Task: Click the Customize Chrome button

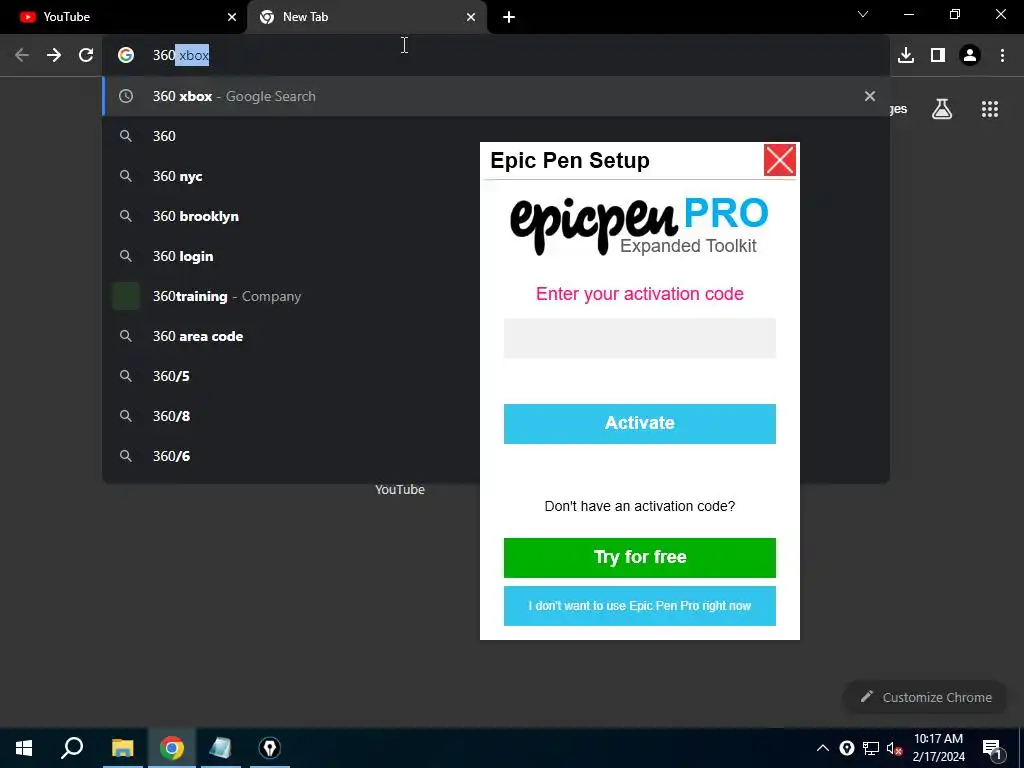Action: 925,697
